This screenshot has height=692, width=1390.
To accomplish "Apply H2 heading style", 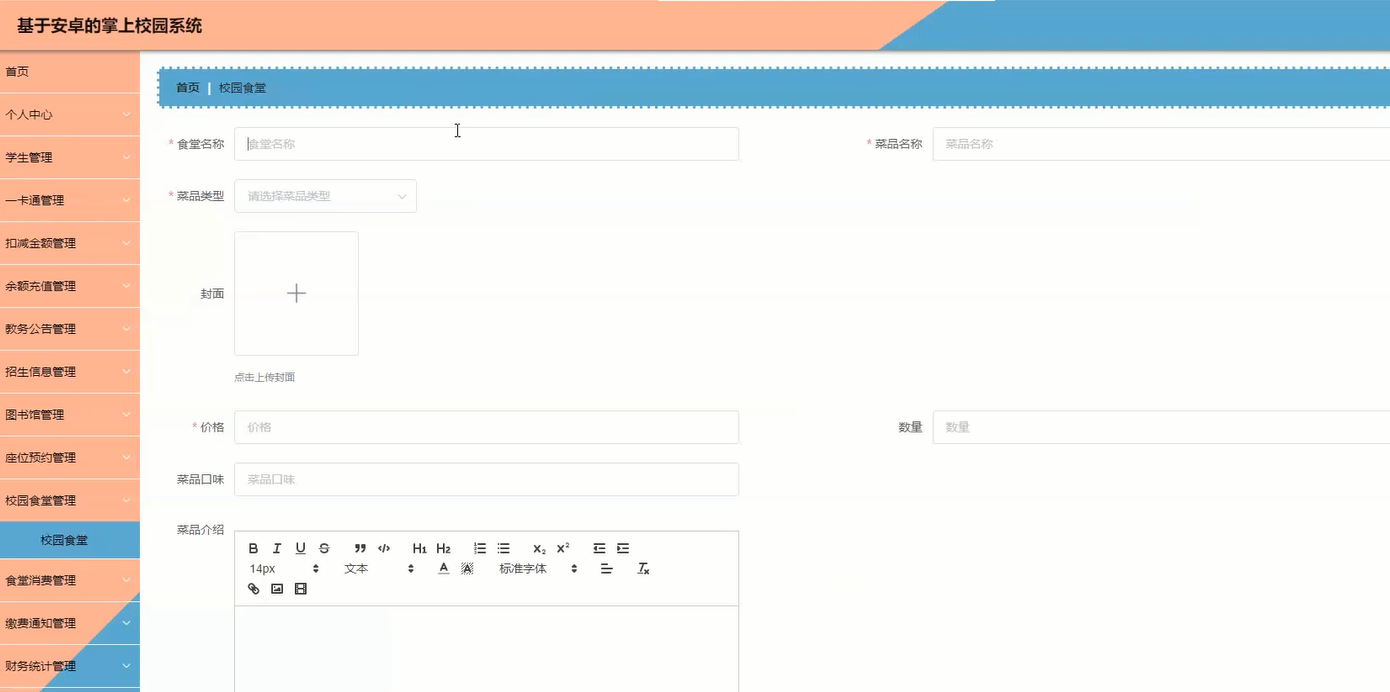I will 444,548.
